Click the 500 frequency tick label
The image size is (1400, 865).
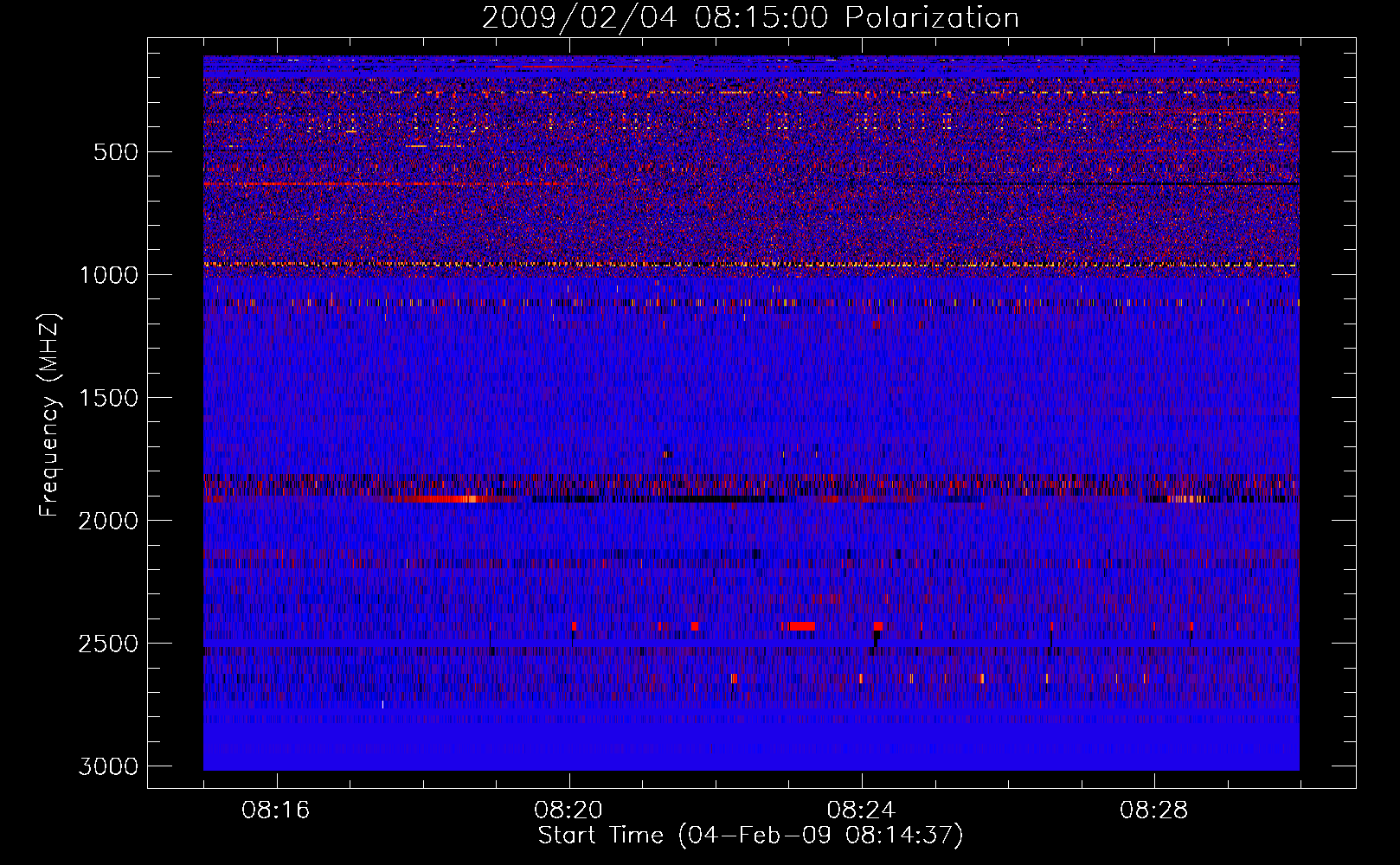click(116, 152)
